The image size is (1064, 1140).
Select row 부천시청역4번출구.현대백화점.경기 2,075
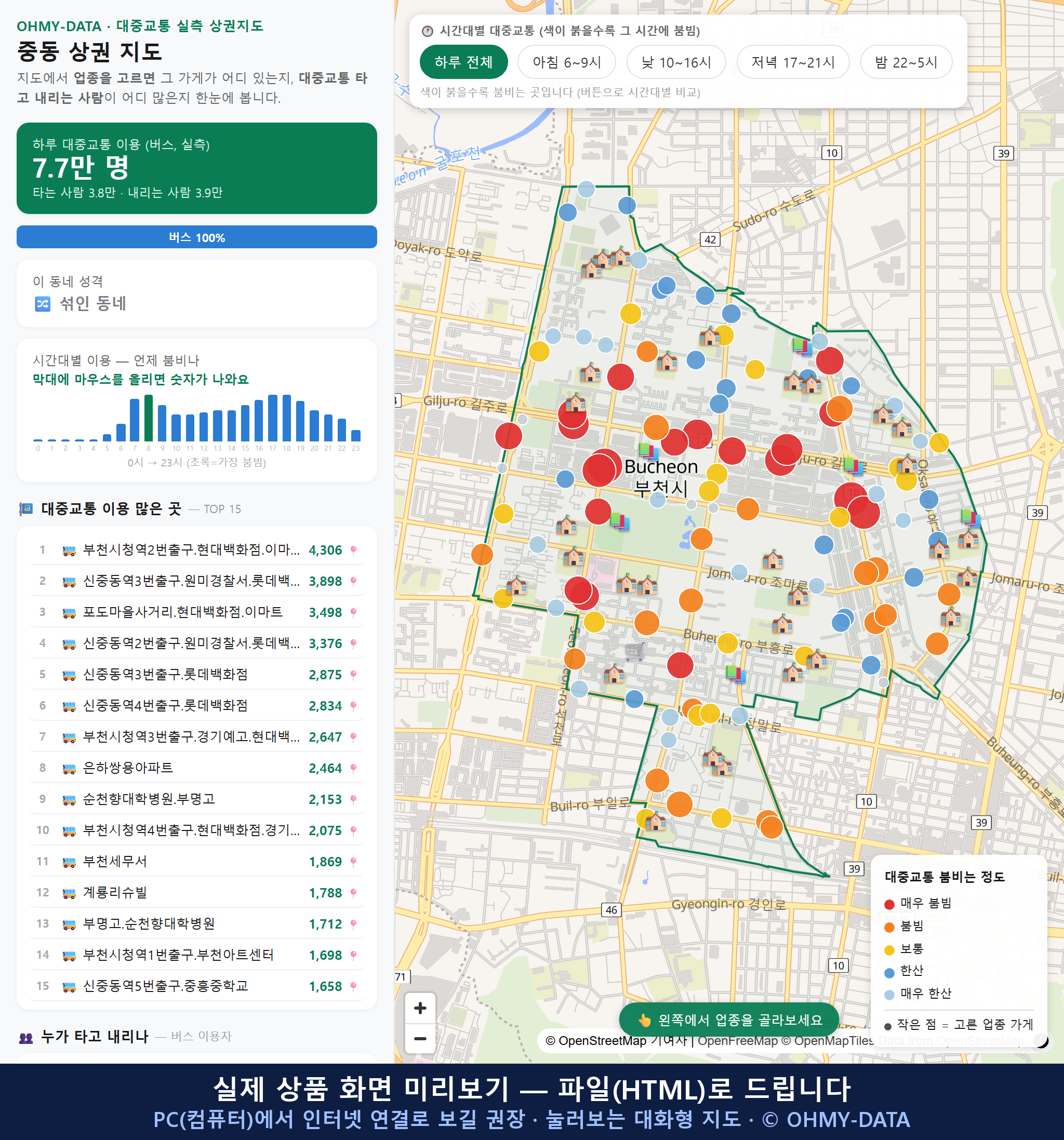(197, 830)
